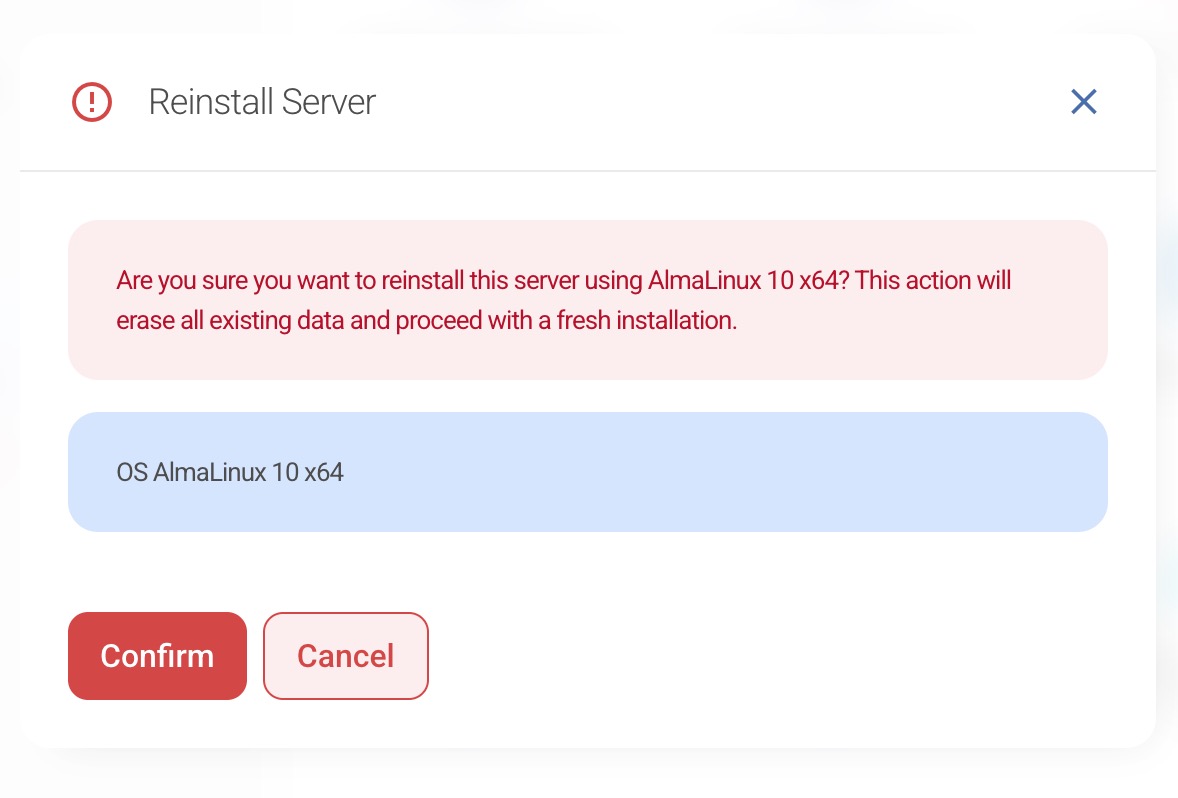Confirm the server reinstall
Screen dimensions: 1178x798
click(157, 656)
